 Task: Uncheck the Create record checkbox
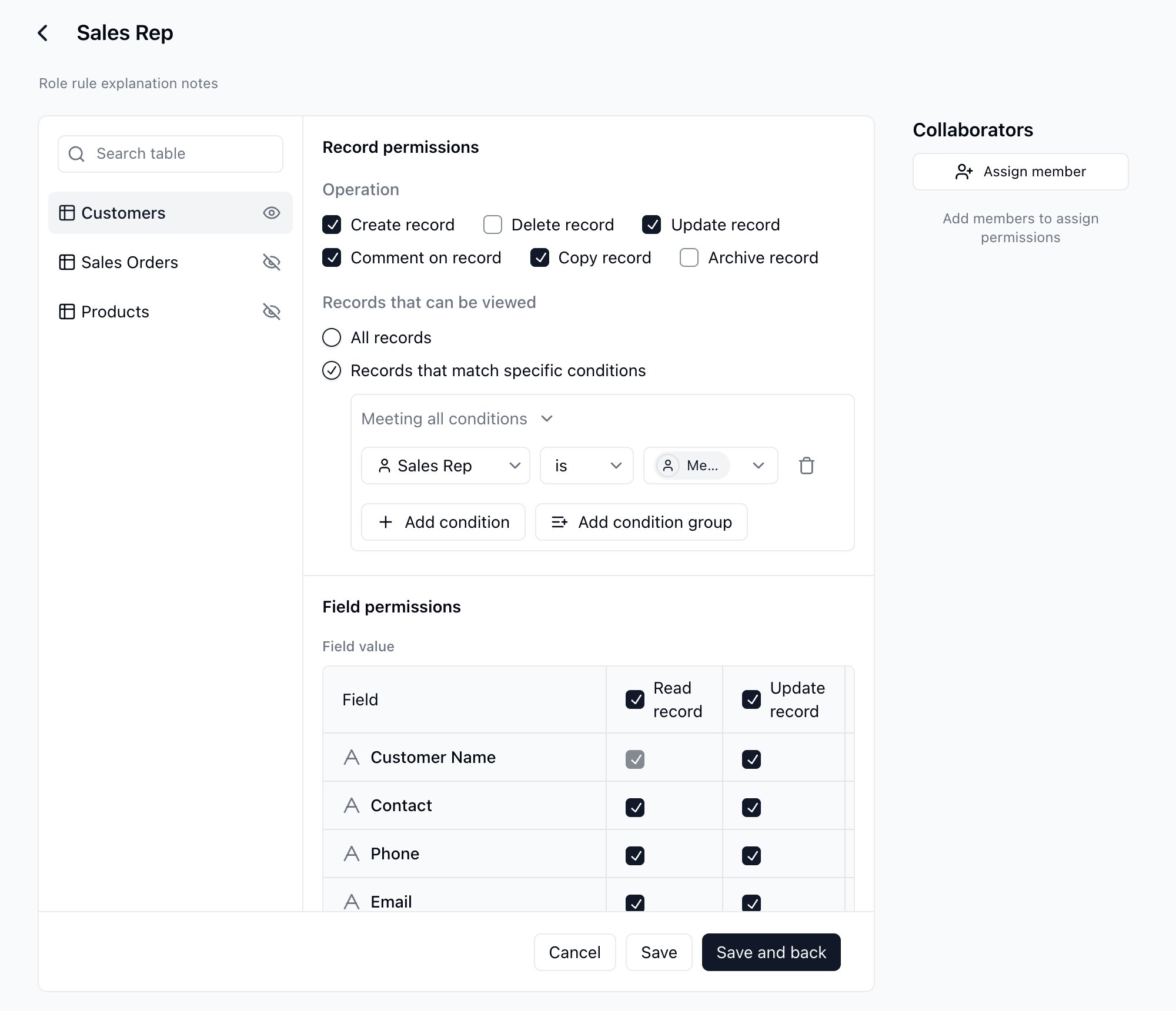point(332,225)
